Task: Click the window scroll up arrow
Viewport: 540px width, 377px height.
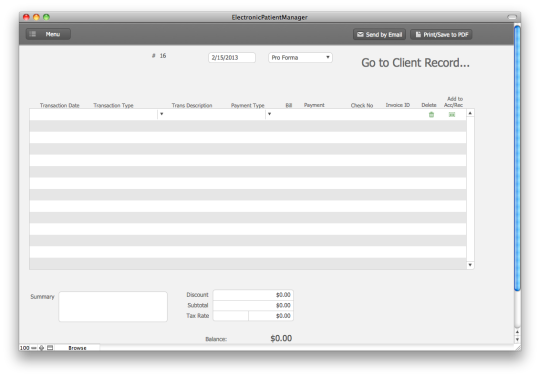Action: [x=517, y=332]
